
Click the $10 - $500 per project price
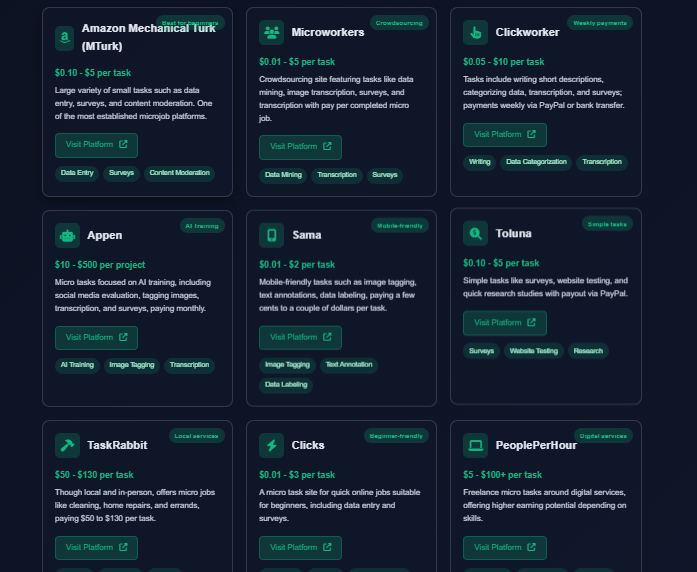tap(100, 265)
